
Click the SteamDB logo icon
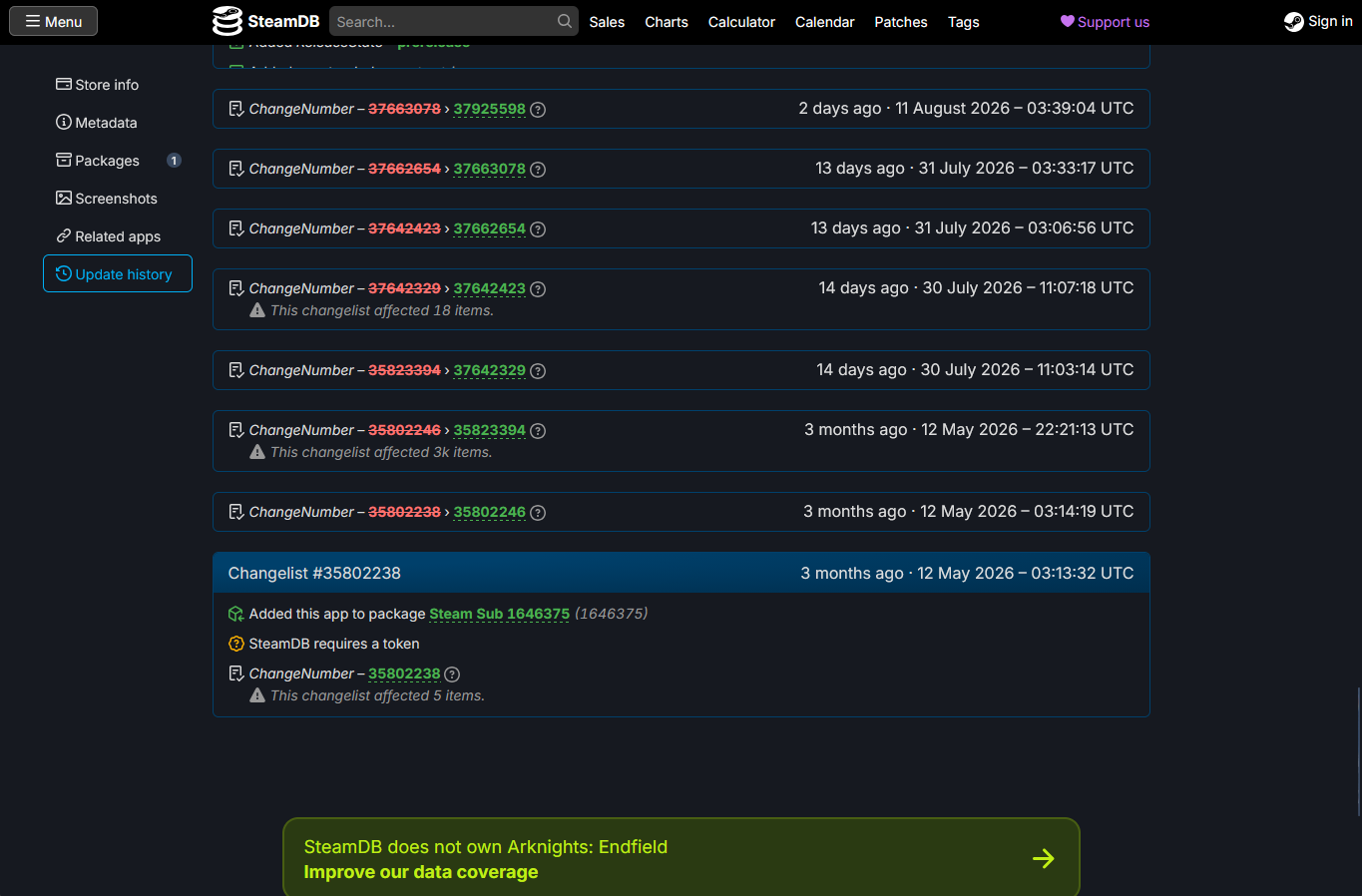(227, 21)
